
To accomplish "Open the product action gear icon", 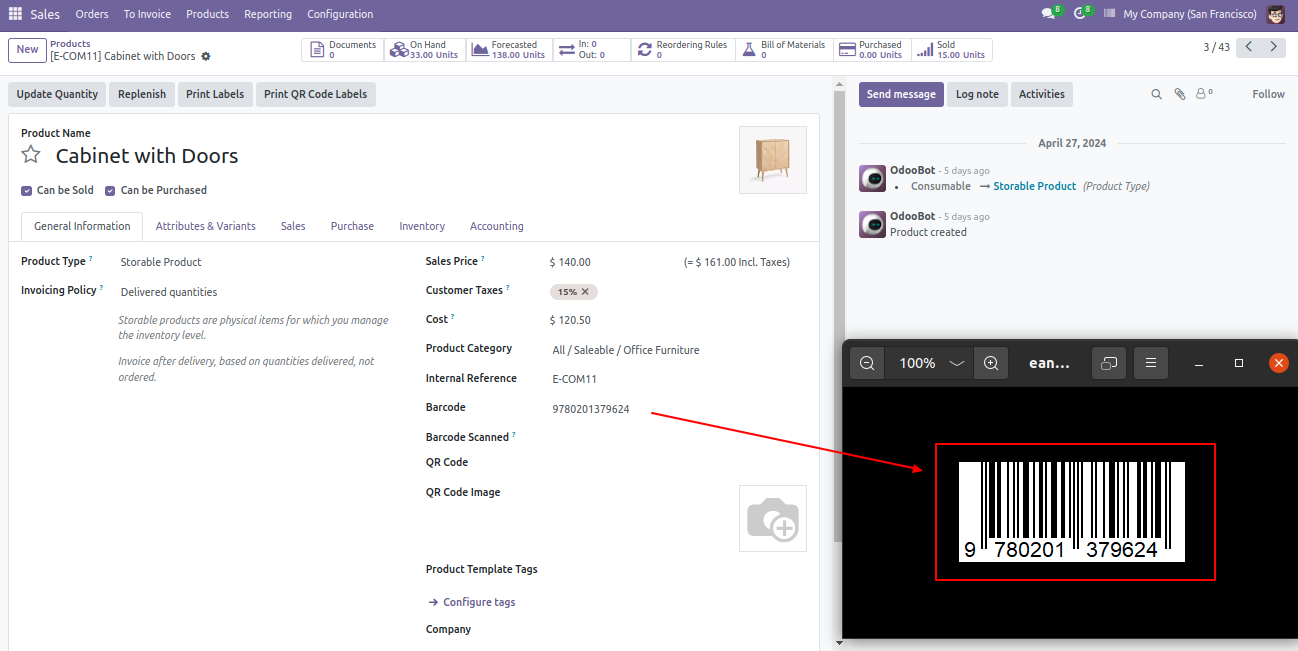I will pos(206,56).
